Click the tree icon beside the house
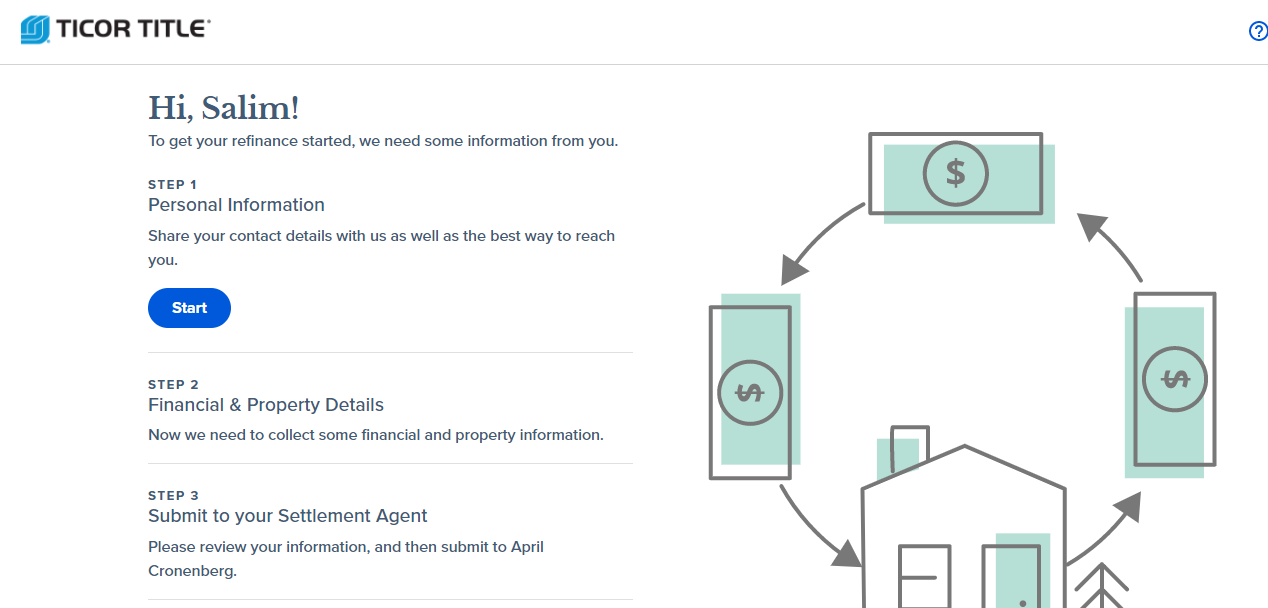Viewport: 1268px width, 608px height. pos(1101,586)
